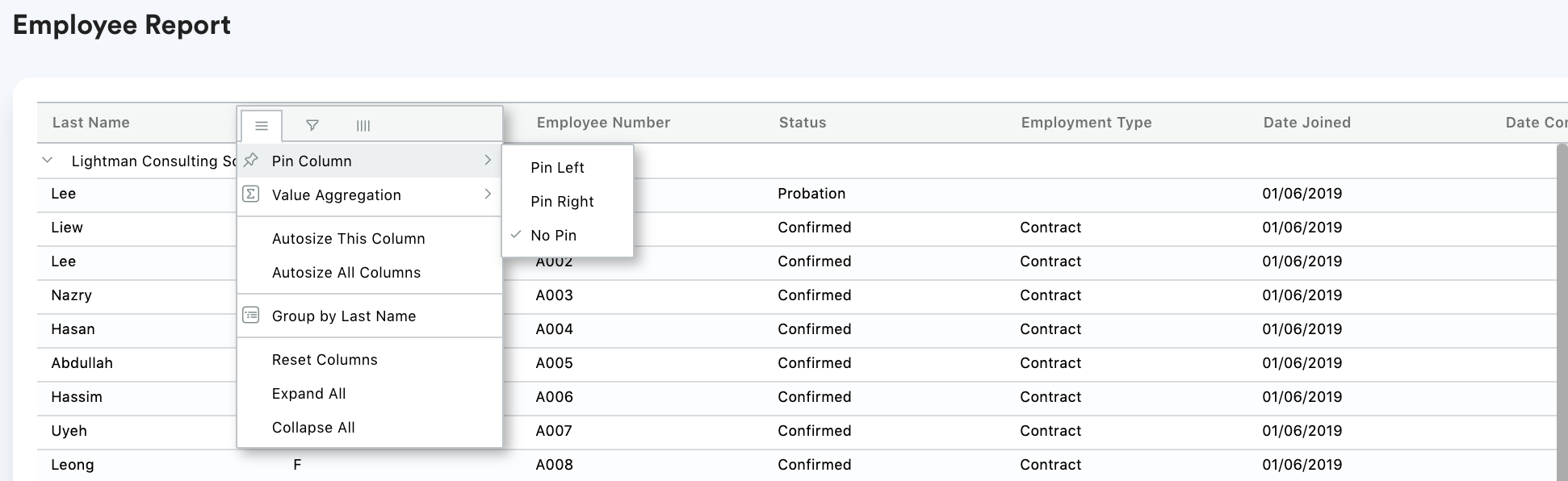Click the 01/06/2019 date in Probation row
Screen dimensions: 1568x481
coord(1302,194)
